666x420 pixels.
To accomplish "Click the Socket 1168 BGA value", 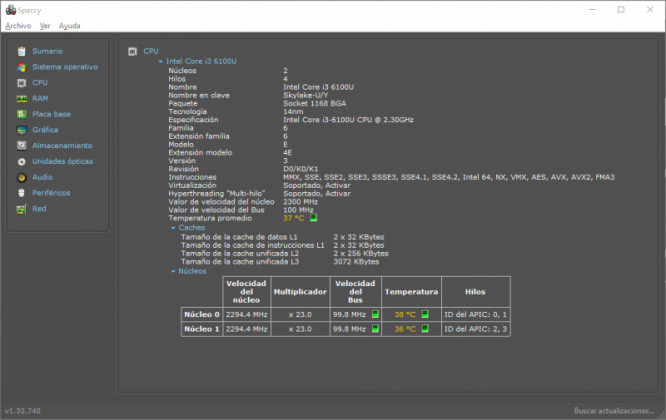I will pos(315,104).
